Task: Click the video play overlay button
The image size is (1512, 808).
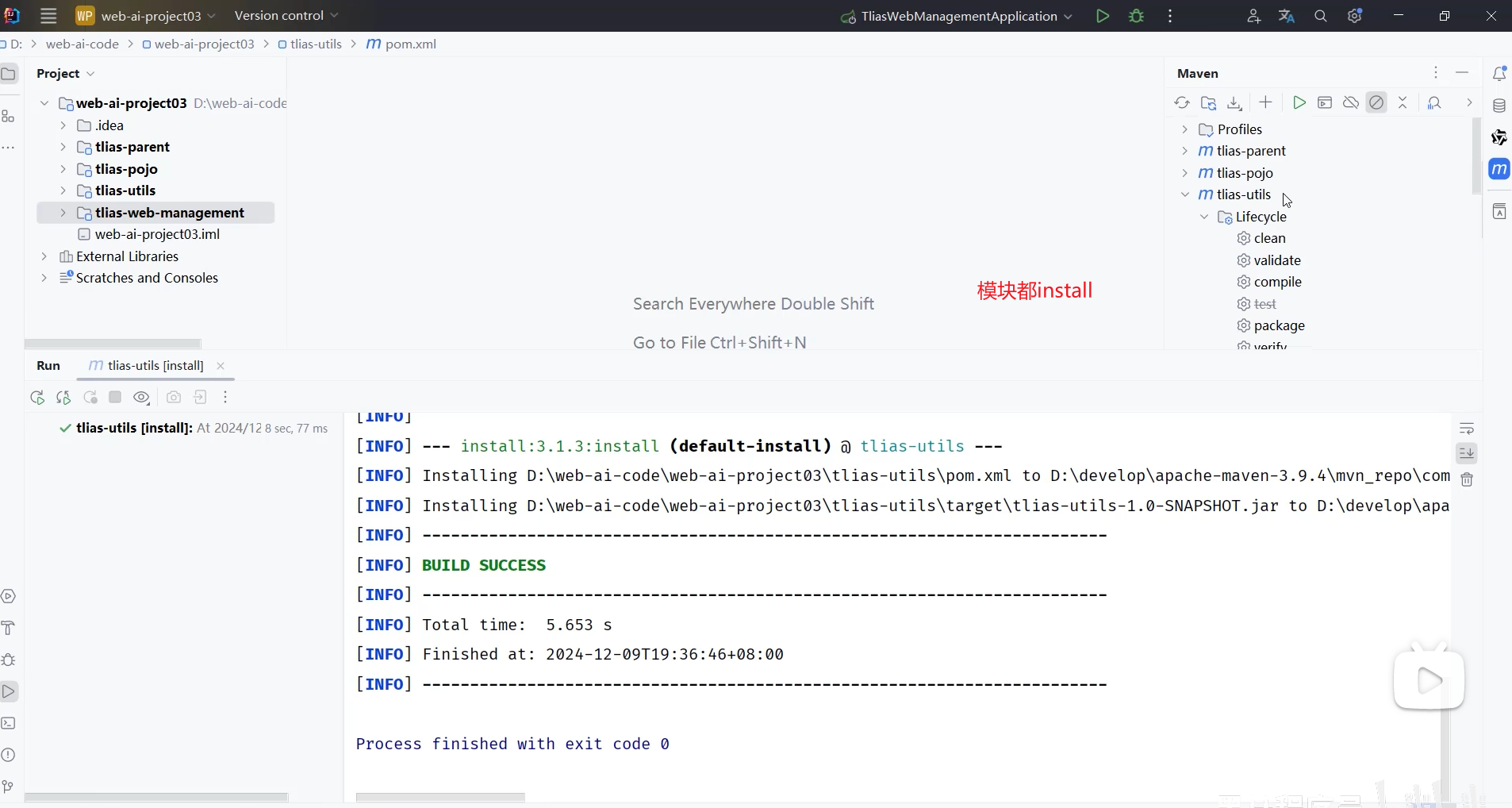Action: click(x=1429, y=680)
